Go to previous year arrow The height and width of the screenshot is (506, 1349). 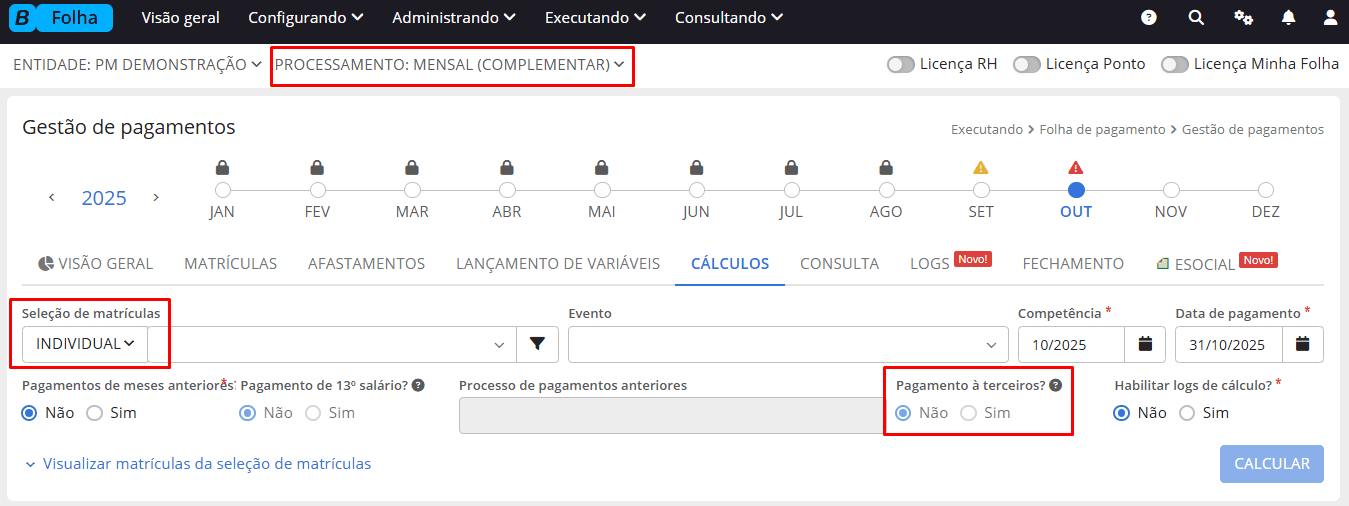pyautogui.click(x=51, y=197)
